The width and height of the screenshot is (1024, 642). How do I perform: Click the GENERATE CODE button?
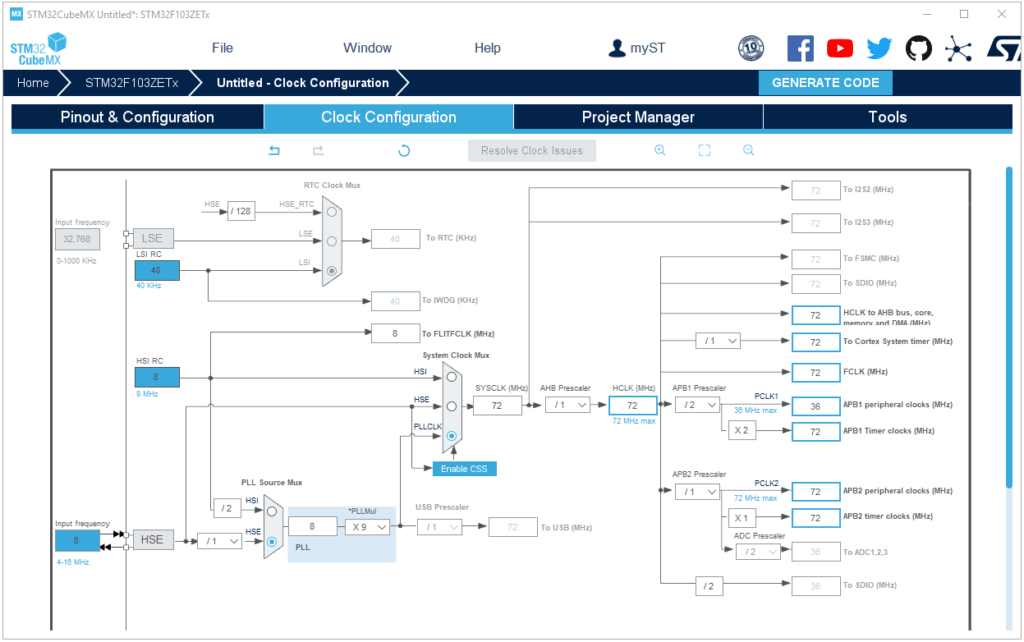(825, 83)
